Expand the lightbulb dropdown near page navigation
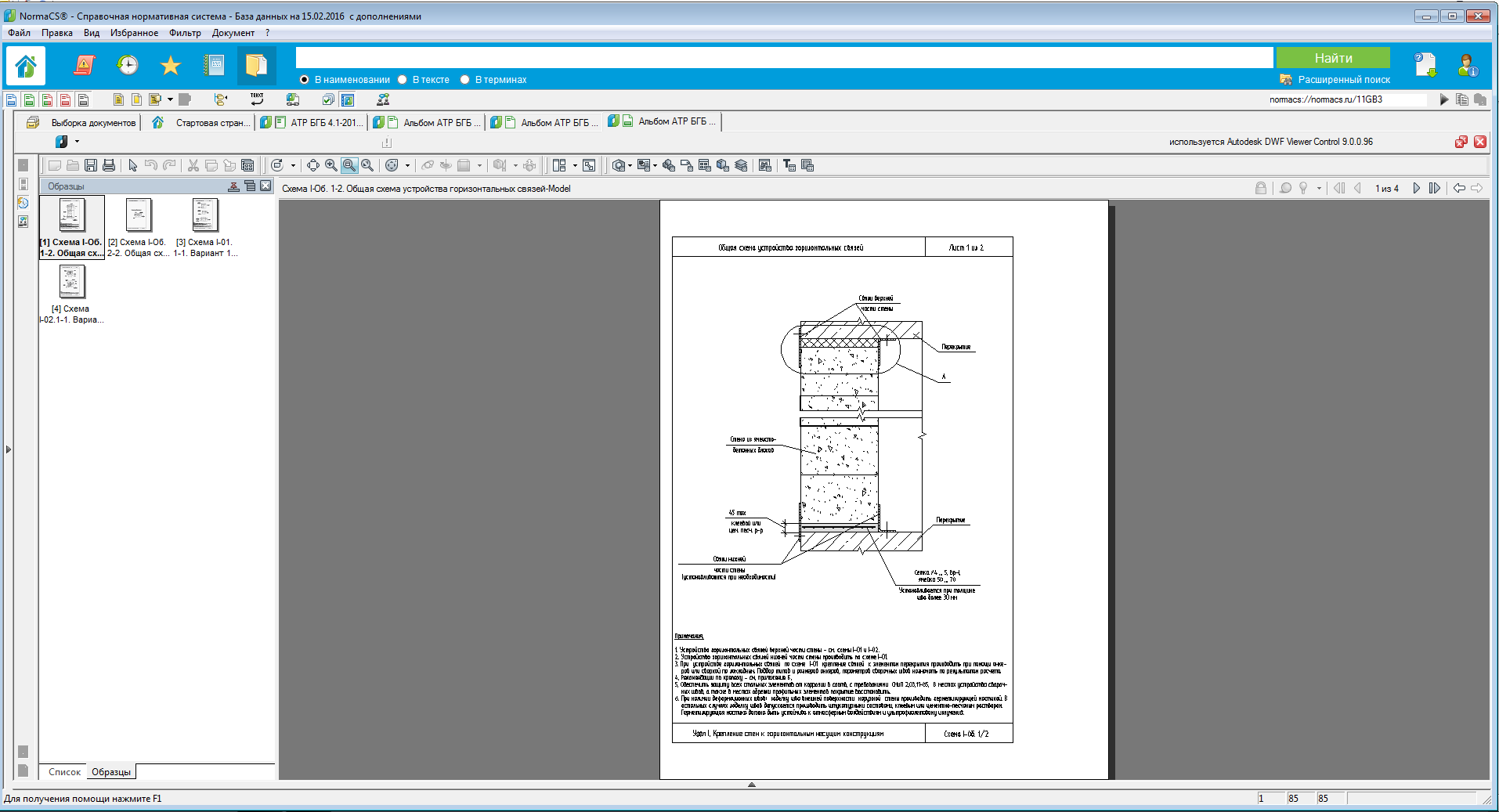 coord(1319,188)
